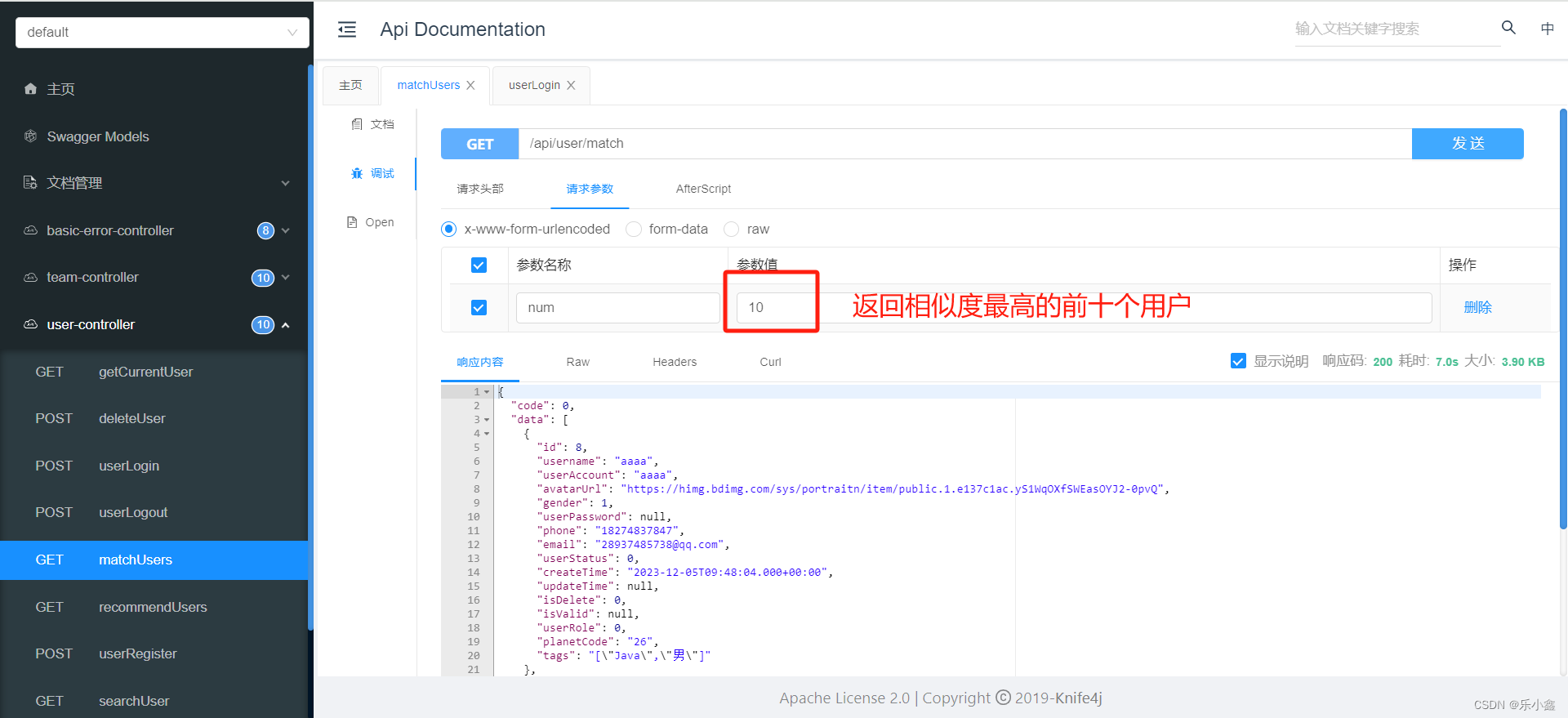Switch language with the 中 icon
This screenshot has width=1568, height=718.
[1547, 29]
